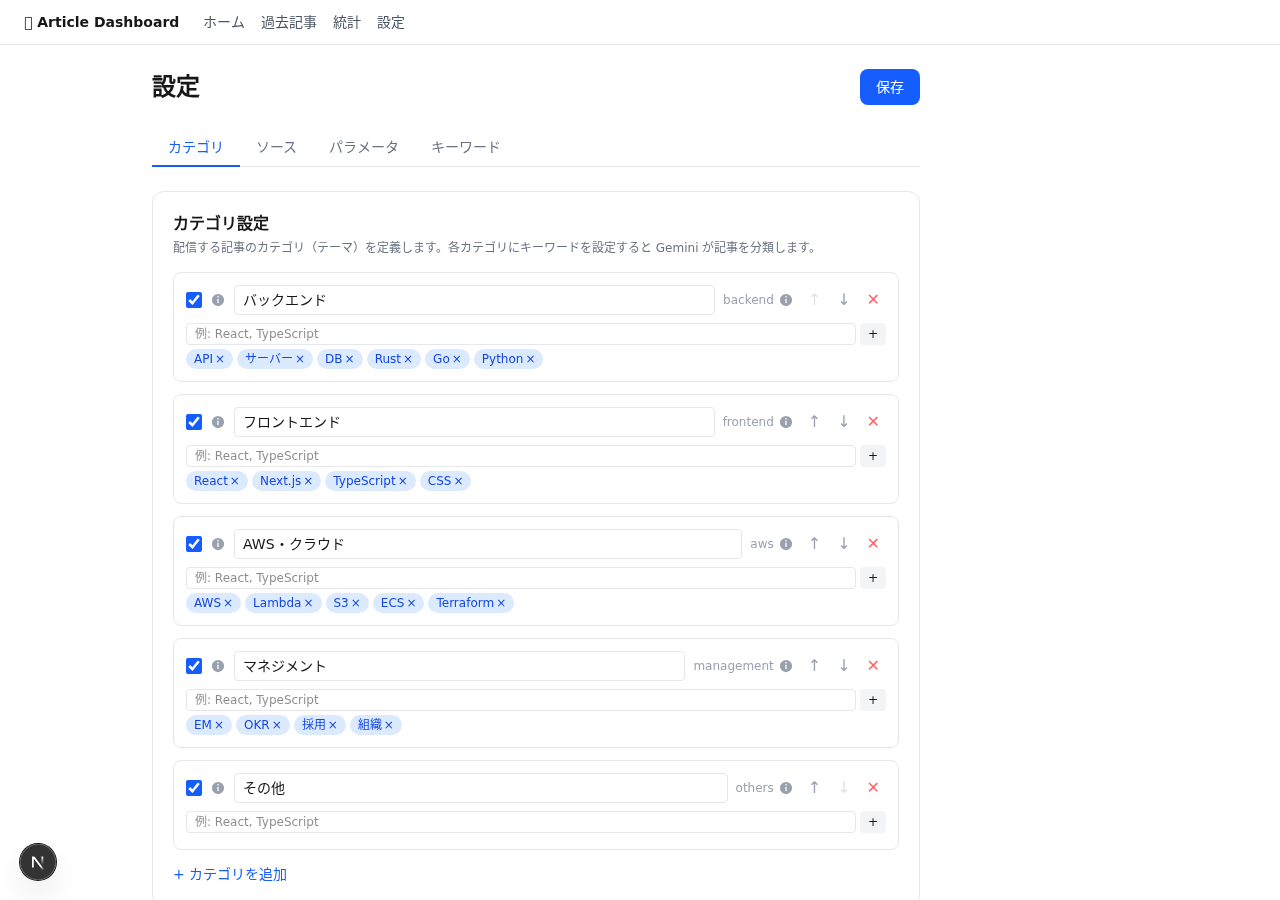Focus the マネジメント name input field
The width and height of the screenshot is (1280, 900).
click(x=459, y=666)
